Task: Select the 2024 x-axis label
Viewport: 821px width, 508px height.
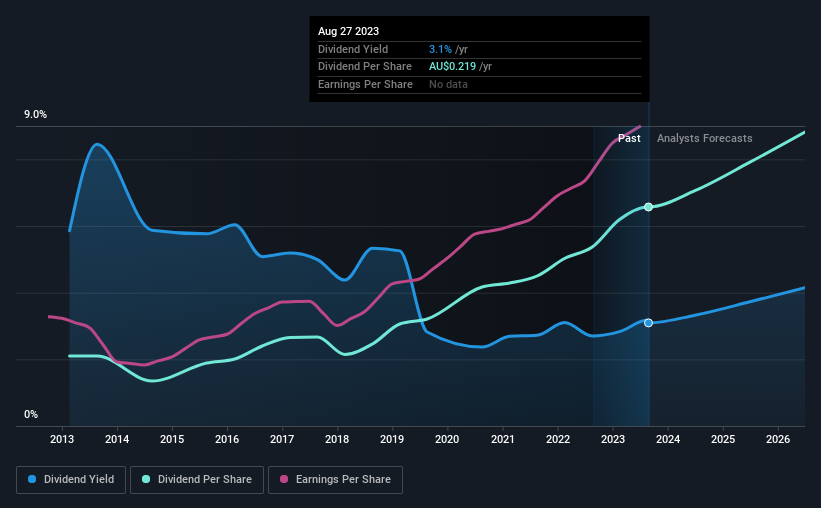Action: pyautogui.click(x=668, y=439)
